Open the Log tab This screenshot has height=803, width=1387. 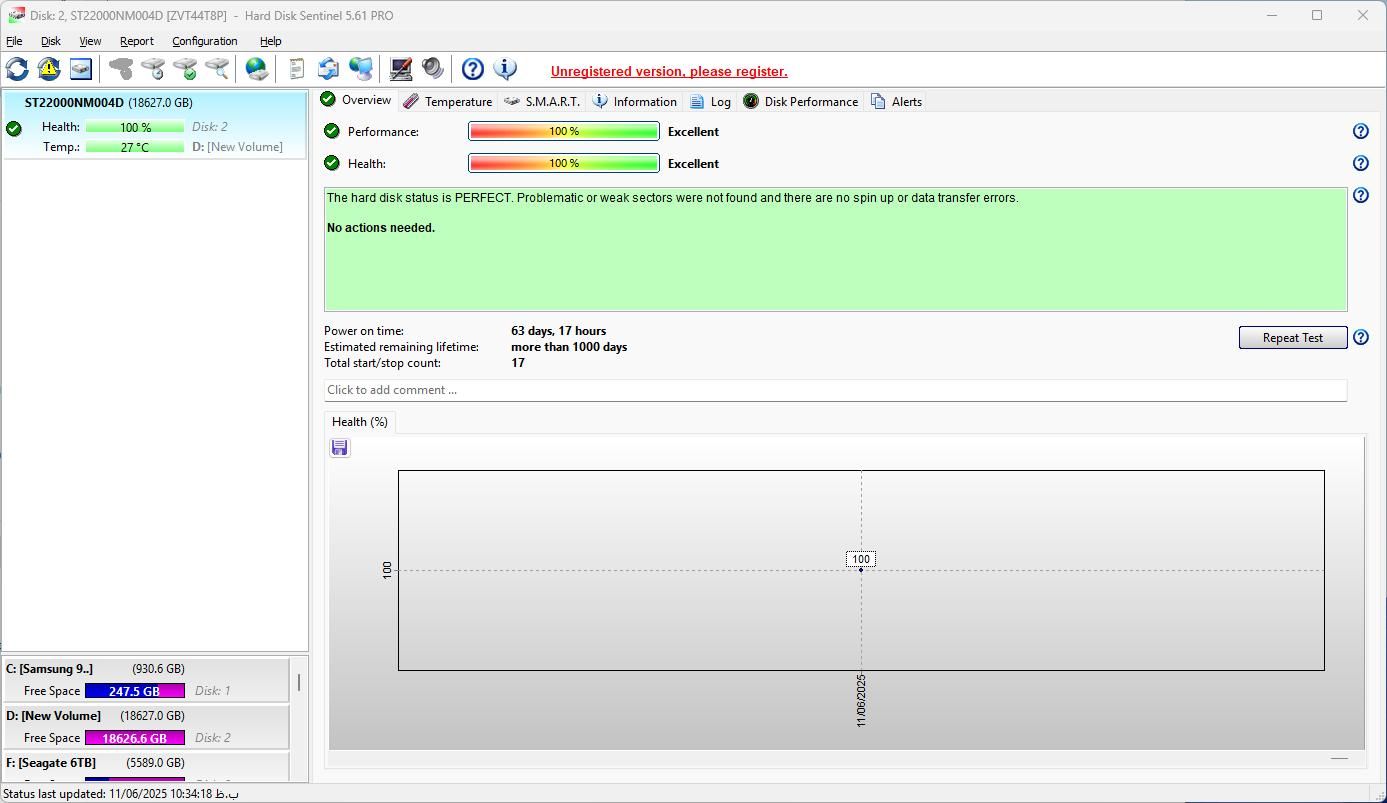coord(711,101)
